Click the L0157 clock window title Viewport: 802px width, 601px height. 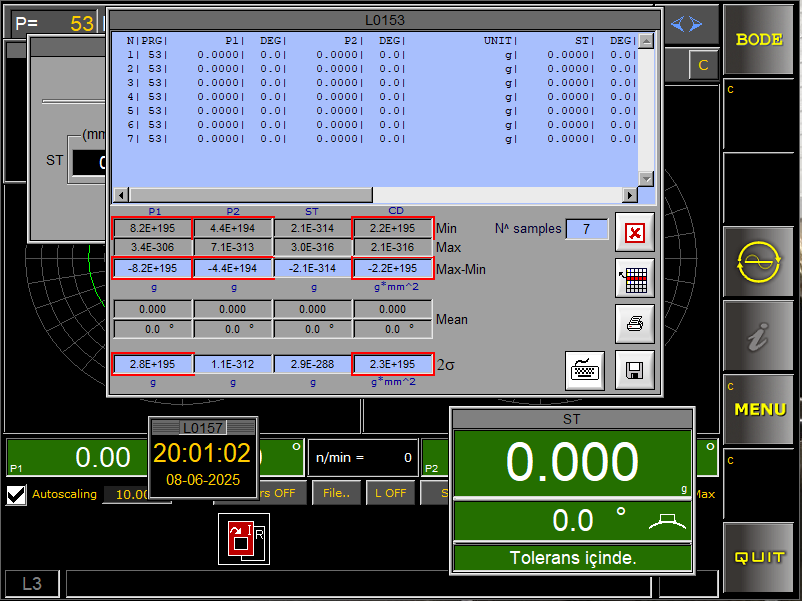[x=203, y=428]
